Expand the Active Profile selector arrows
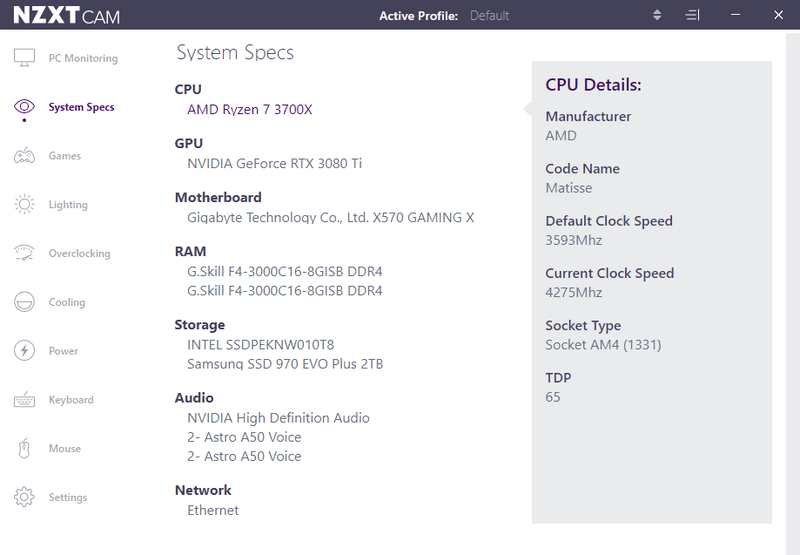Screen dimensions: 800x555 click(657, 15)
